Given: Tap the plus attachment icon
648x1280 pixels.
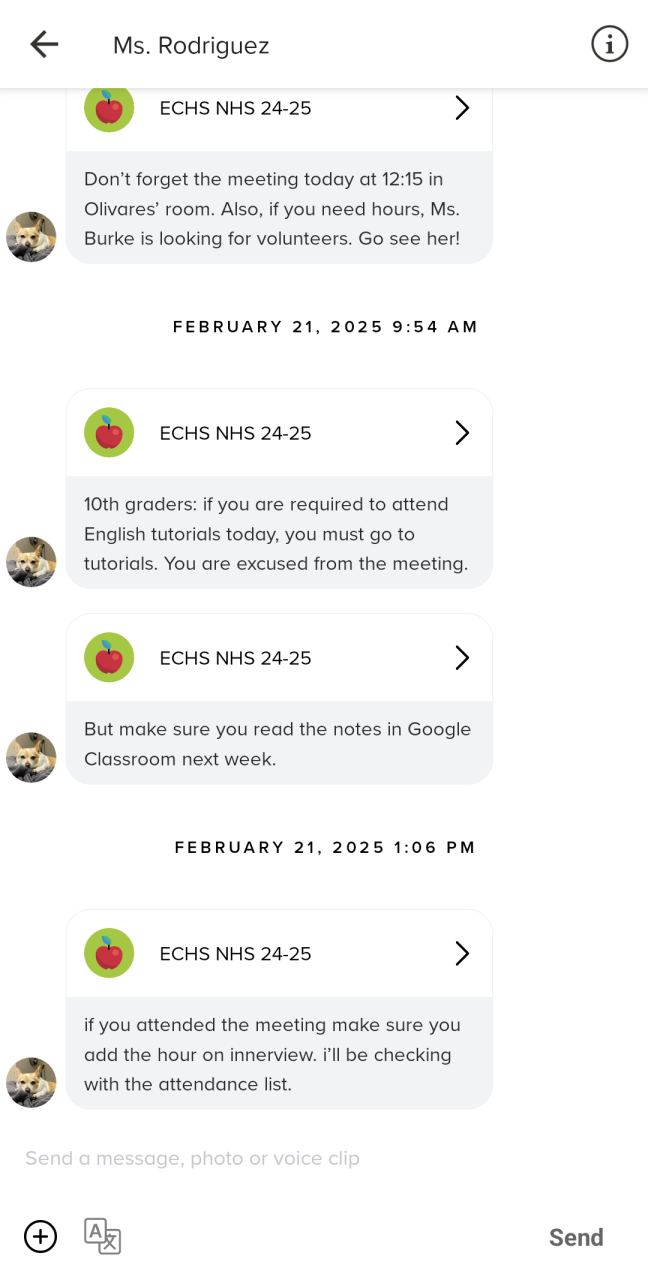Looking at the screenshot, I should click(x=40, y=1237).
